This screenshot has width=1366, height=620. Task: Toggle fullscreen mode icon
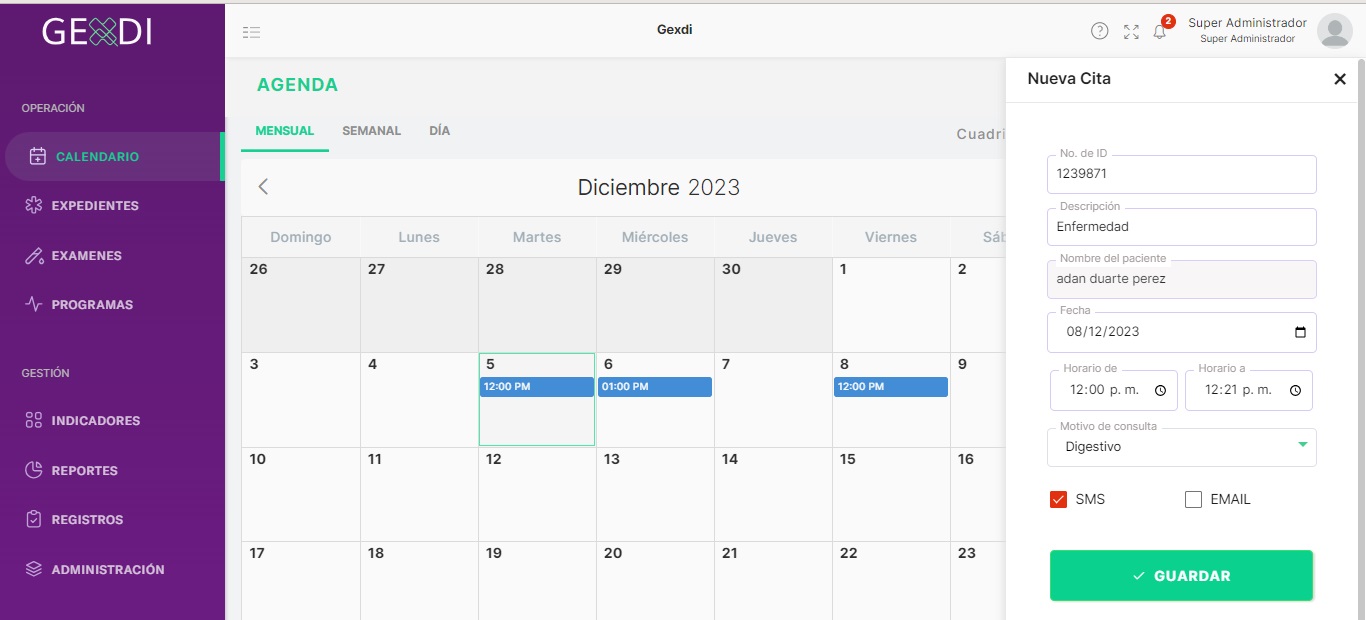tap(1131, 31)
